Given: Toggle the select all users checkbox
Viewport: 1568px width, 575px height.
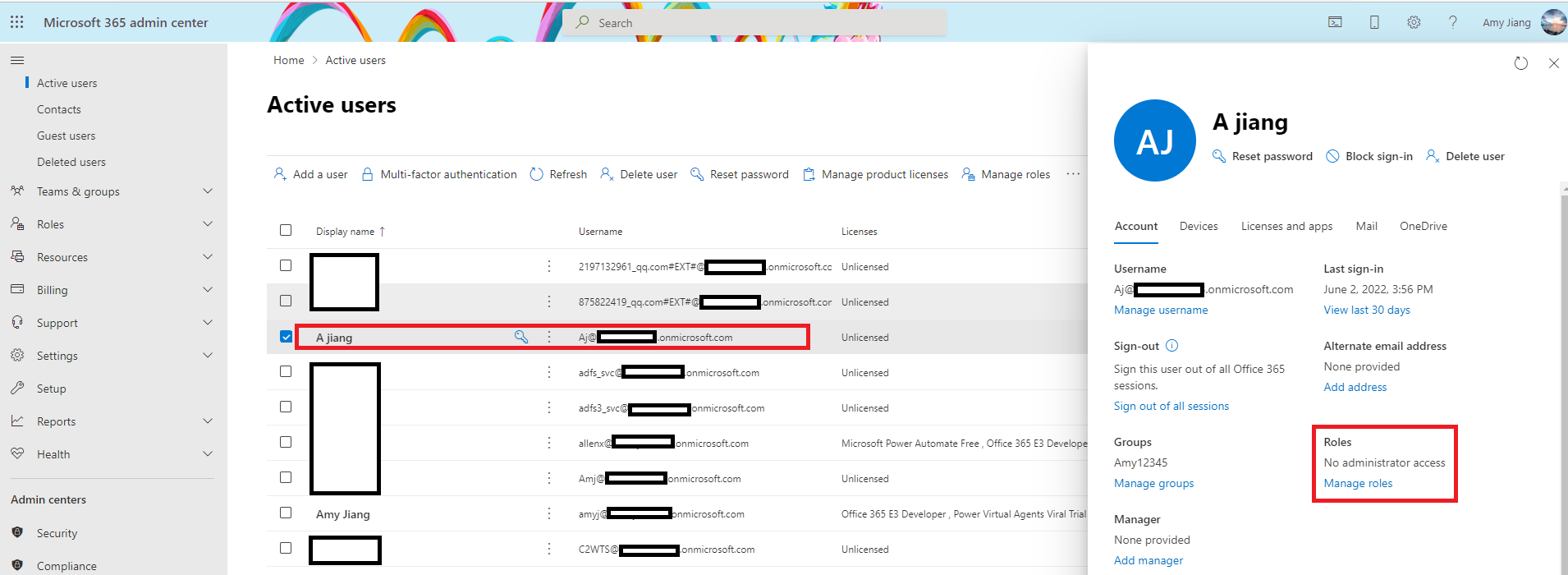Looking at the screenshot, I should tap(286, 230).
